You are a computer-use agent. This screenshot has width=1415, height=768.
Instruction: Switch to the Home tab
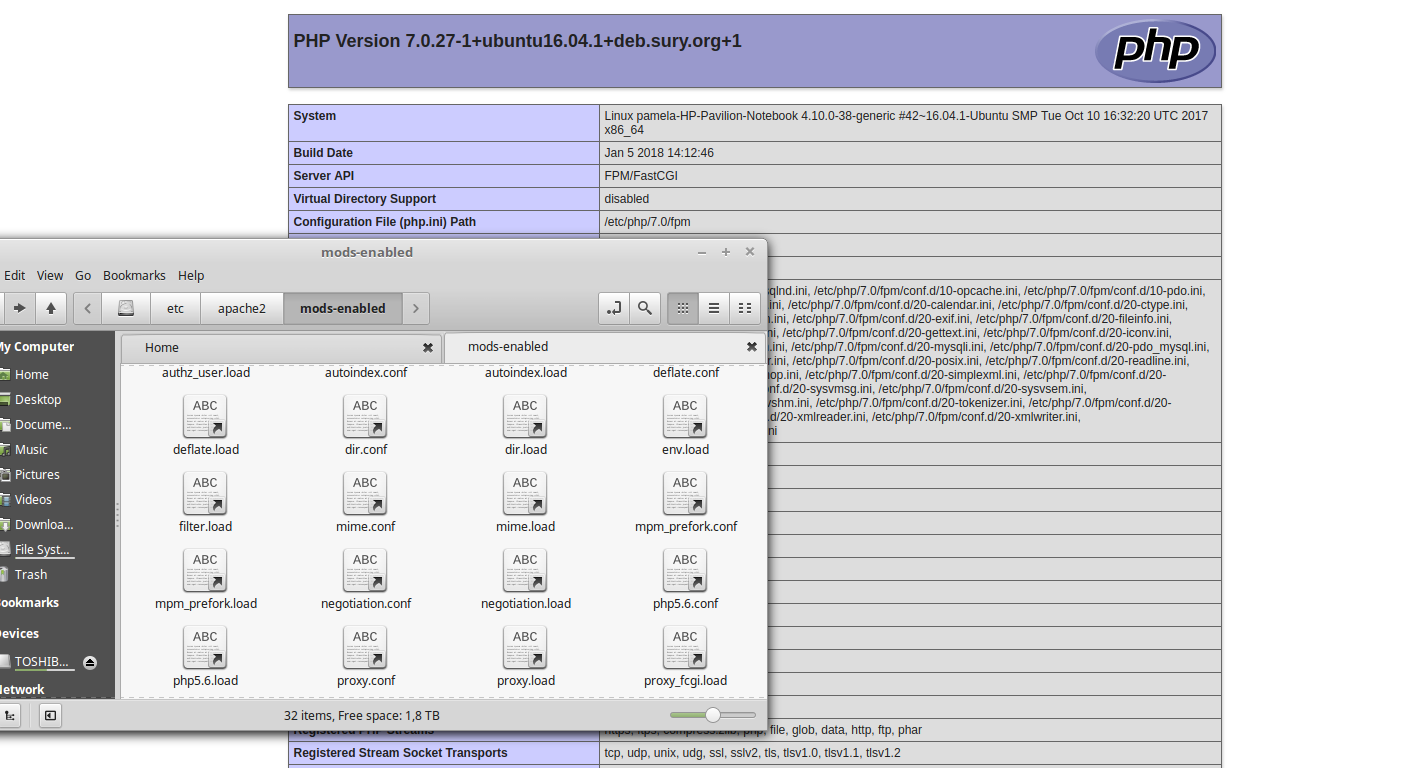click(280, 348)
